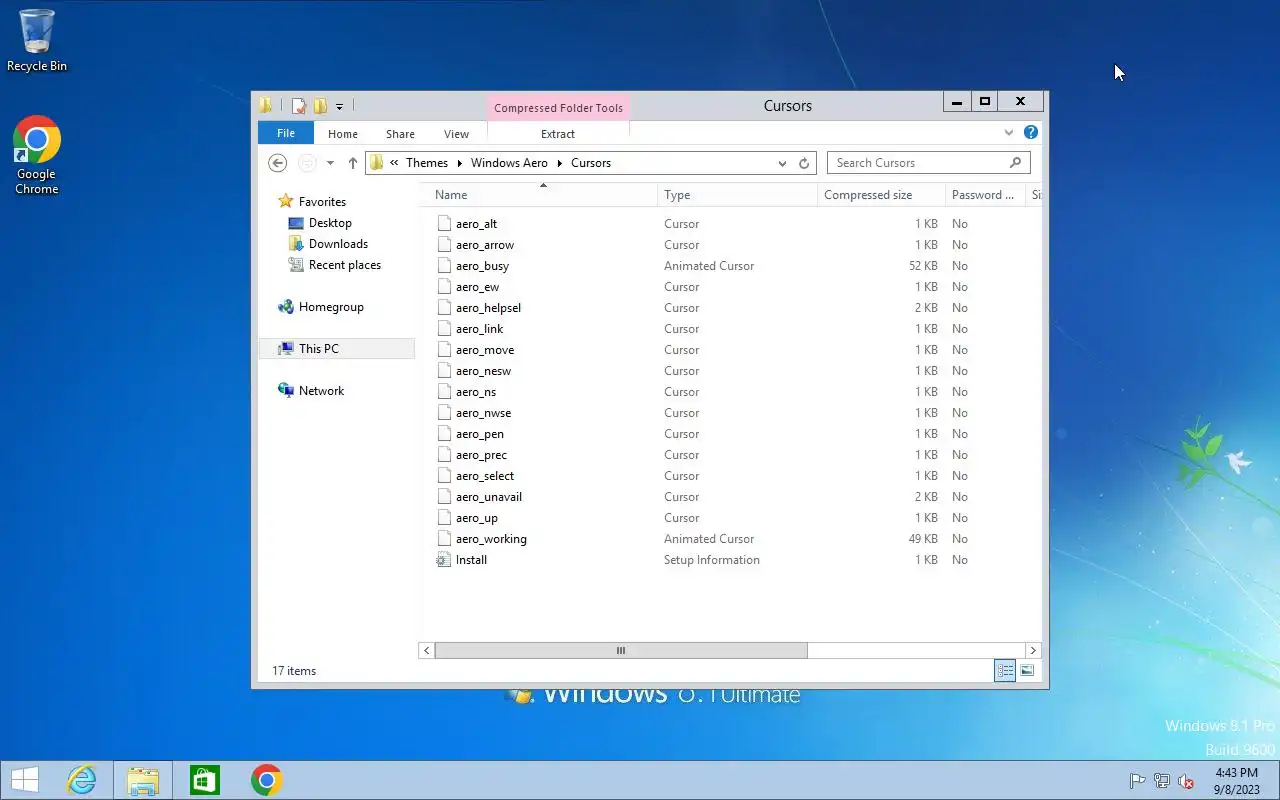Screen dimensions: 1280x800
Task: Click the search magnifier icon
Action: click(x=1015, y=163)
